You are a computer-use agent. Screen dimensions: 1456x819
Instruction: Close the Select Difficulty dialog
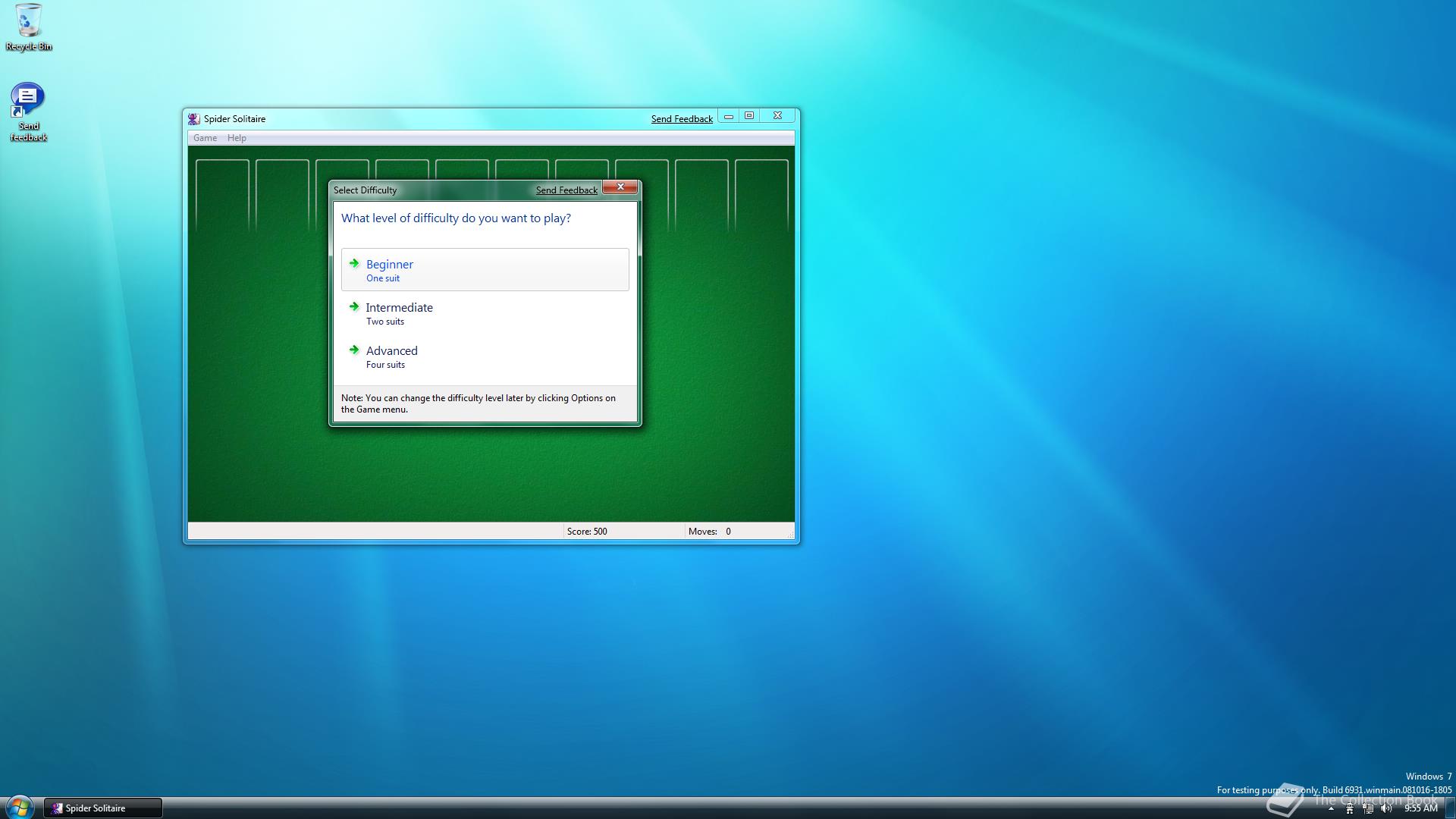click(x=620, y=187)
